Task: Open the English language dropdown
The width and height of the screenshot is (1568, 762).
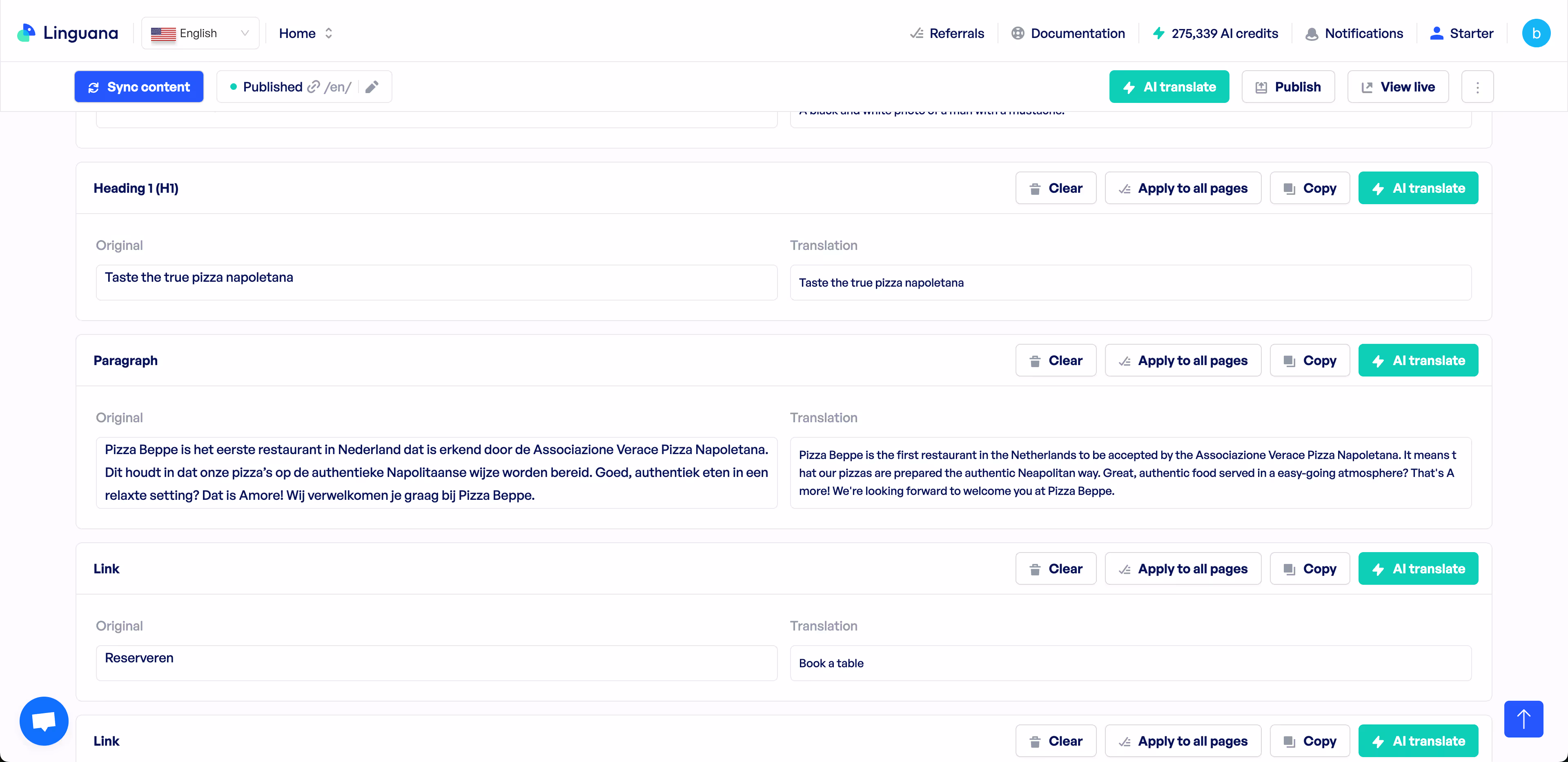Action: pyautogui.click(x=200, y=33)
